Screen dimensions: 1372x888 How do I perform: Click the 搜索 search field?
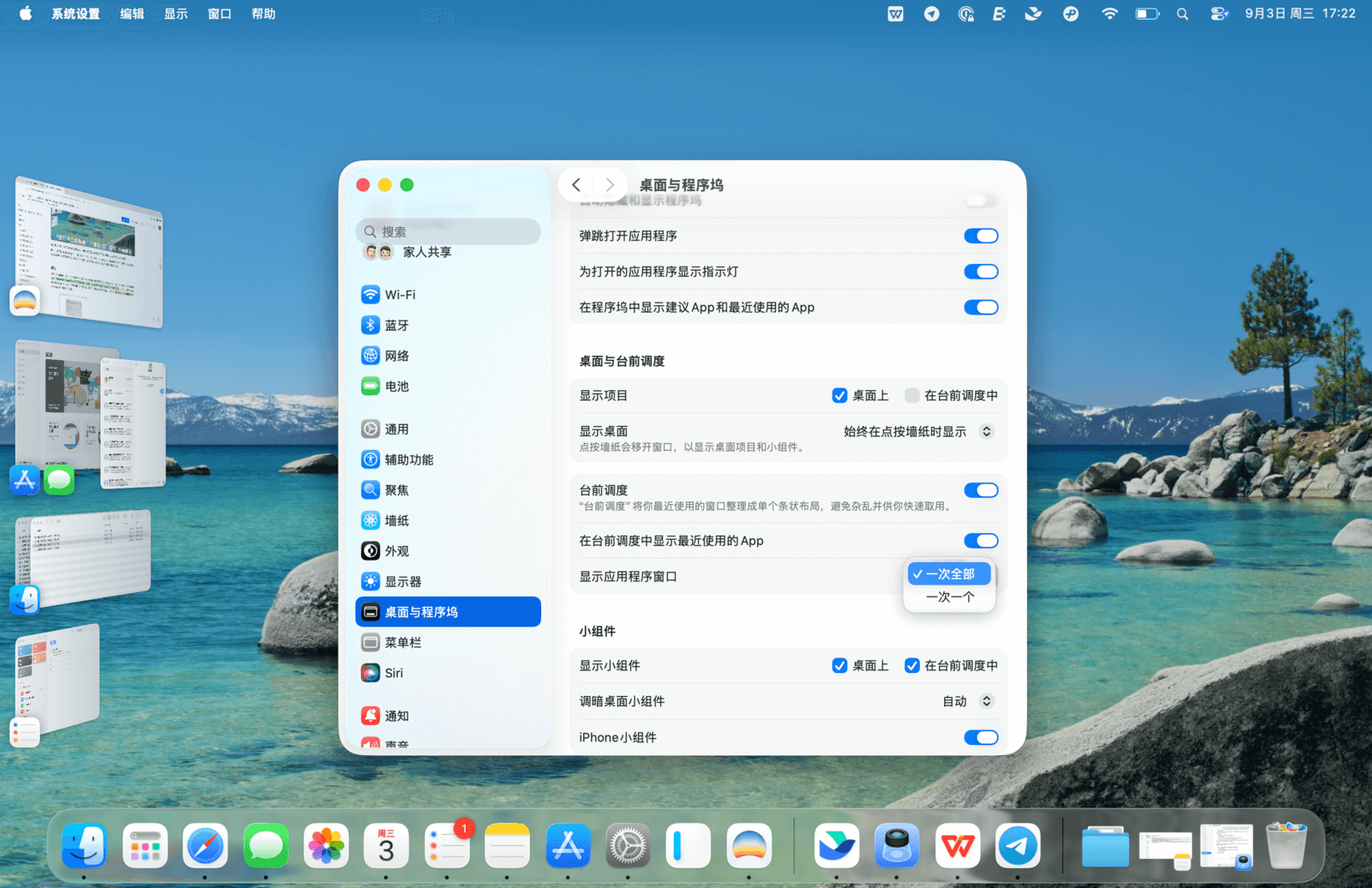[x=448, y=231]
